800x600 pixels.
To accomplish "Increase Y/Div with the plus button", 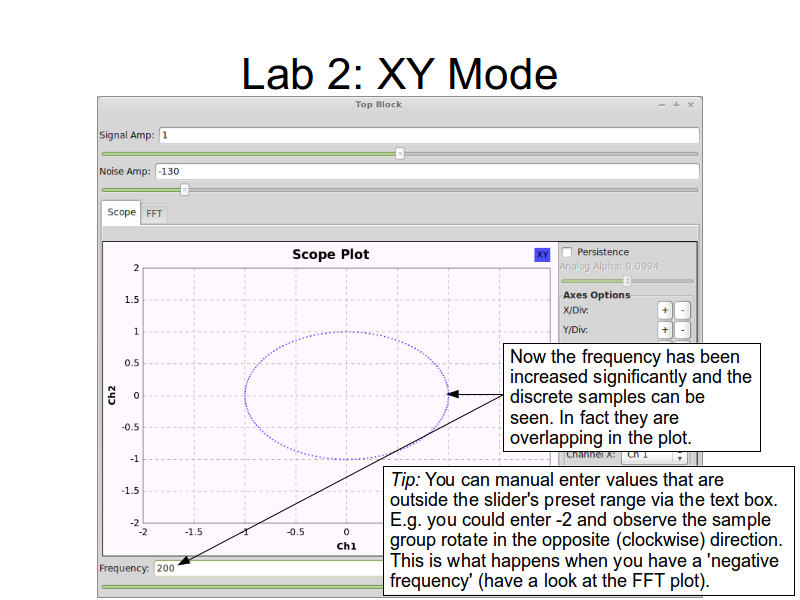I will click(664, 330).
